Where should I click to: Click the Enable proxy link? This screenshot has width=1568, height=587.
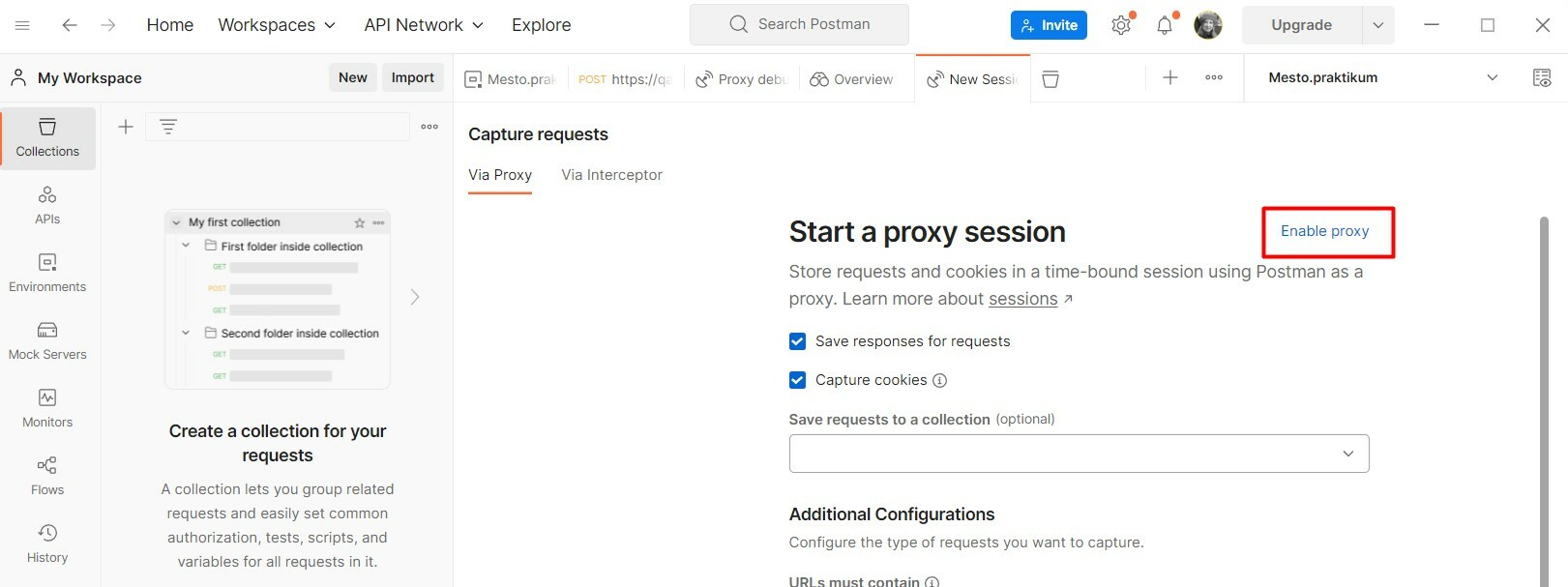(x=1324, y=231)
